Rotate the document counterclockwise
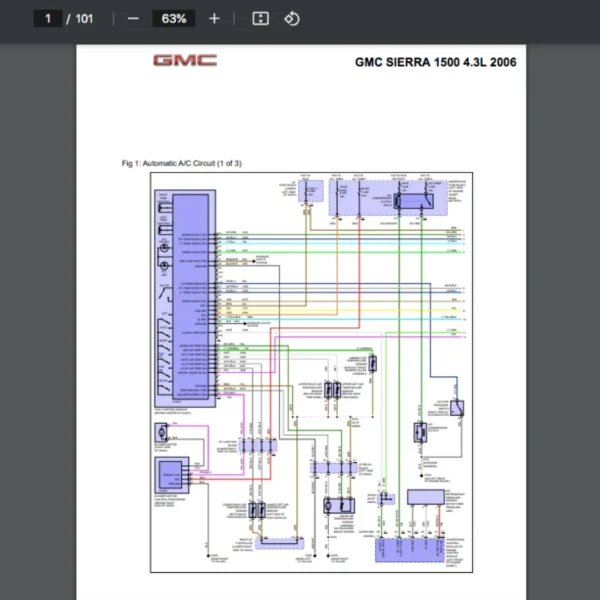This screenshot has height=600, width=600. coord(292,18)
